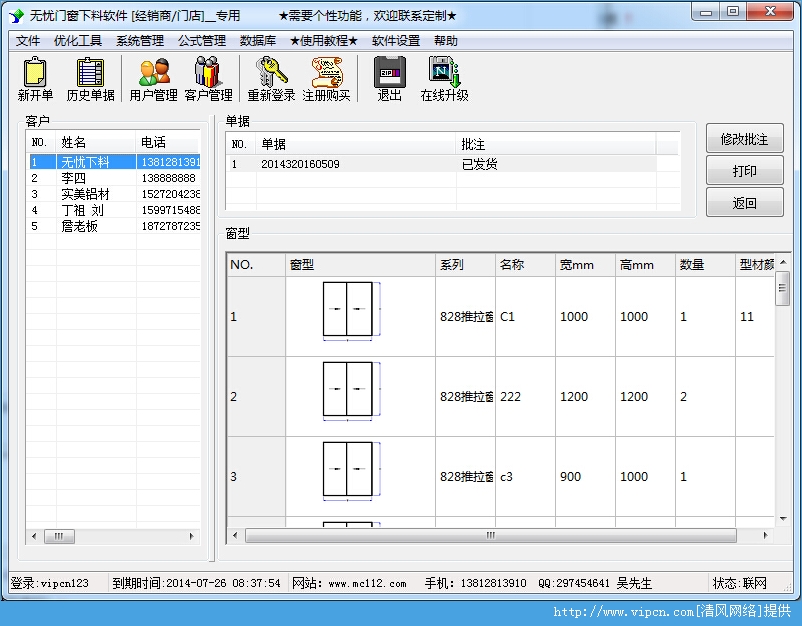Open the 系统管理 menu
Viewport: 802px width, 626px height.
tap(140, 41)
